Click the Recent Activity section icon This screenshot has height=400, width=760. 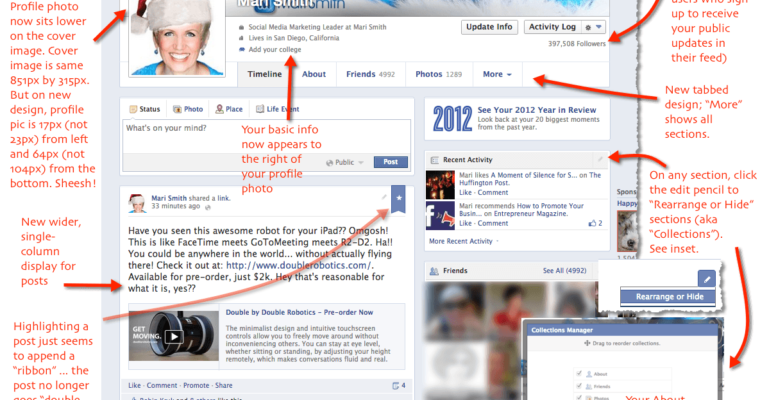[434, 160]
